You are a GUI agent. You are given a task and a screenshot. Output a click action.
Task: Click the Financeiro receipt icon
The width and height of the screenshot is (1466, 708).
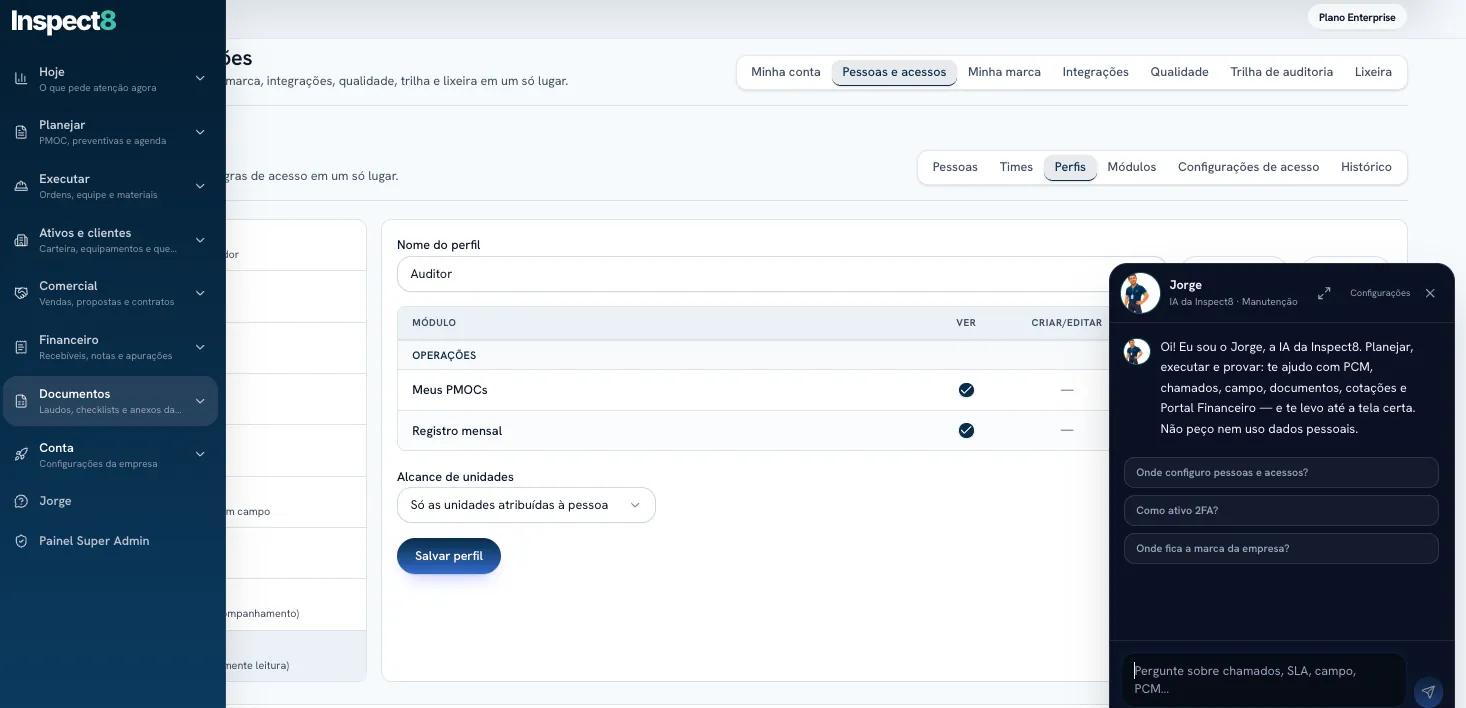point(21,347)
